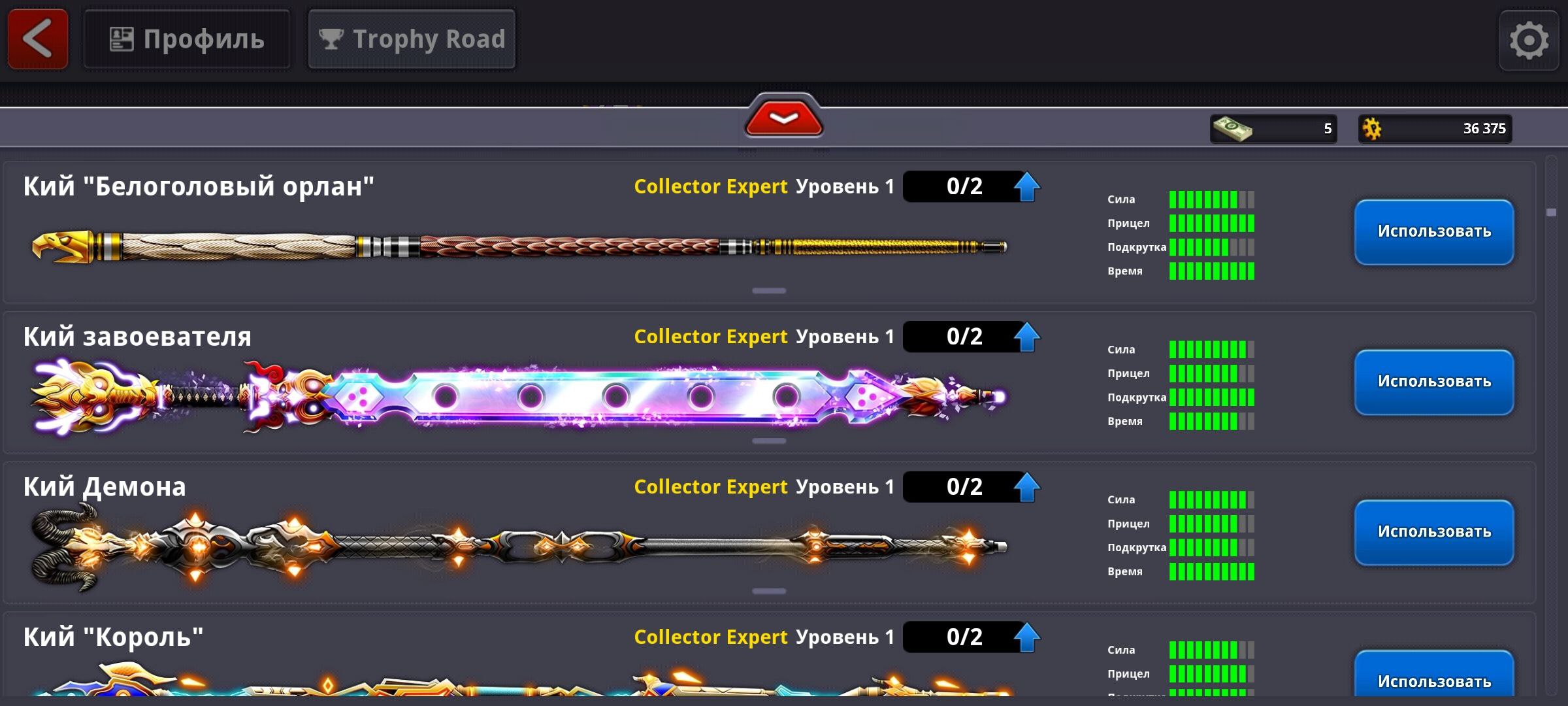Use the Белоголовый орлан cue
Image resolution: width=1568 pixels, height=706 pixels.
[x=1434, y=231]
